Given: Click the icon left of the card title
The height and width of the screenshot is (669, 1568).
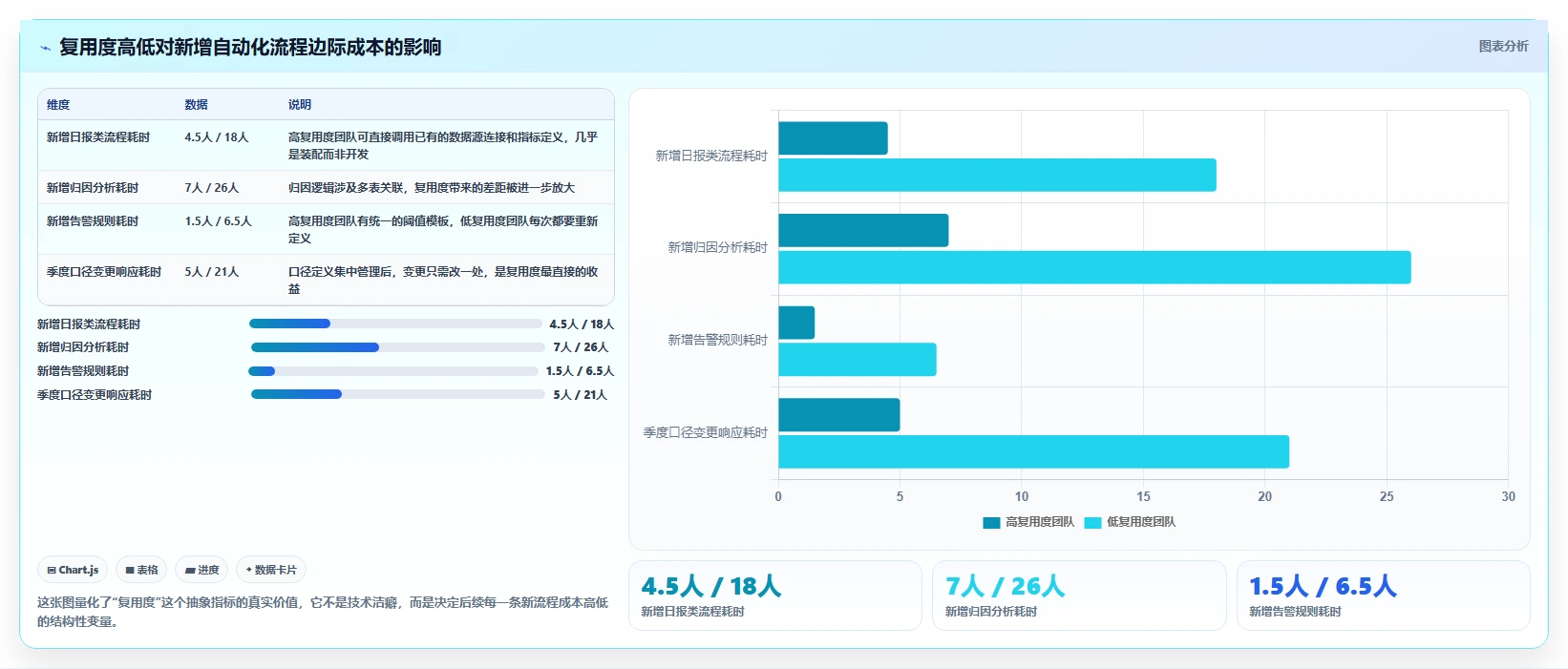Looking at the screenshot, I should [45, 48].
